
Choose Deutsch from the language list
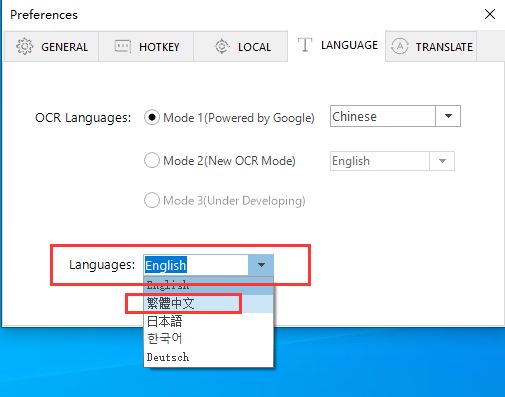(208, 357)
